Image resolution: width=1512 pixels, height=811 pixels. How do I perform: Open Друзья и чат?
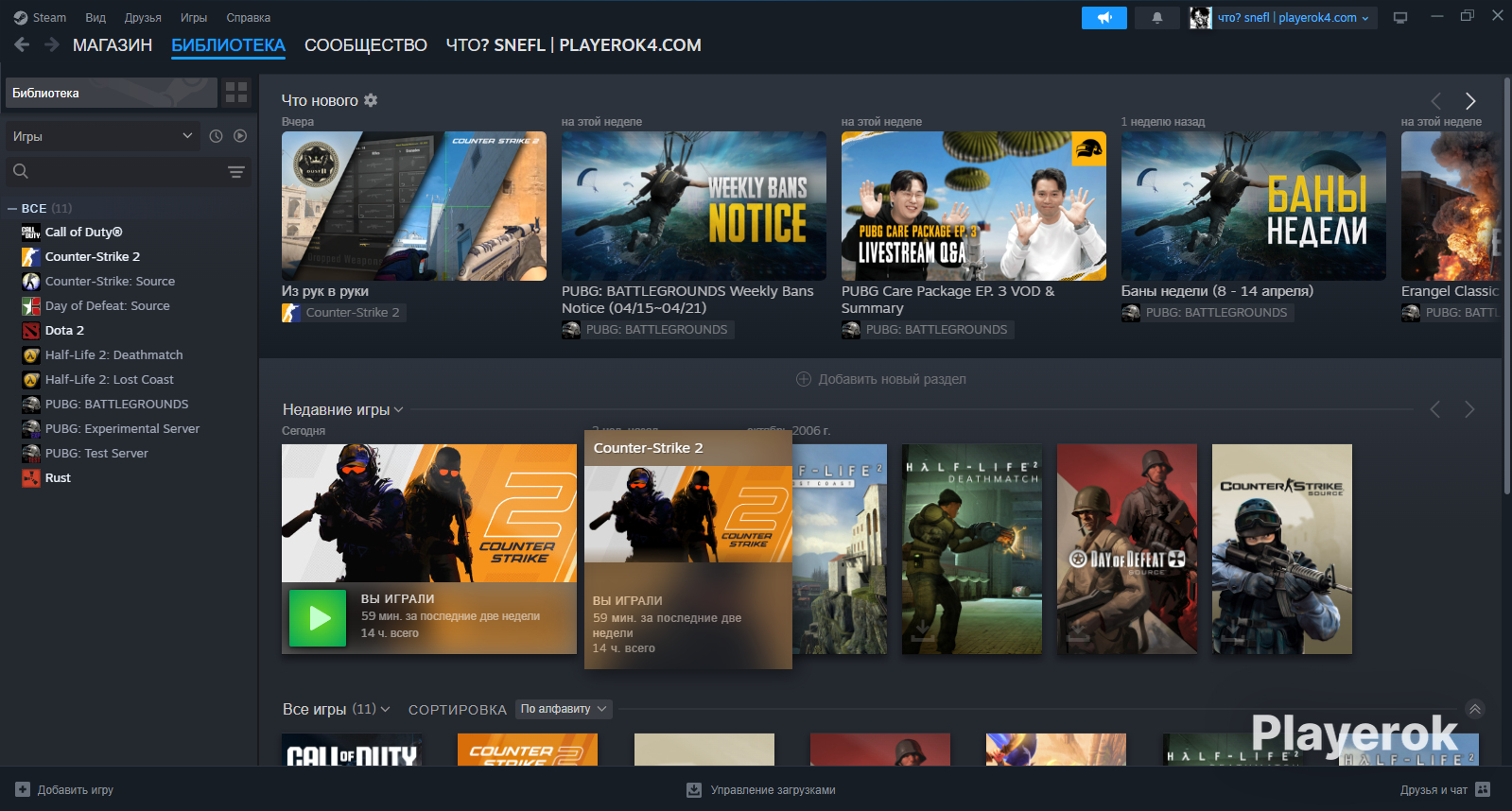click(x=1445, y=789)
